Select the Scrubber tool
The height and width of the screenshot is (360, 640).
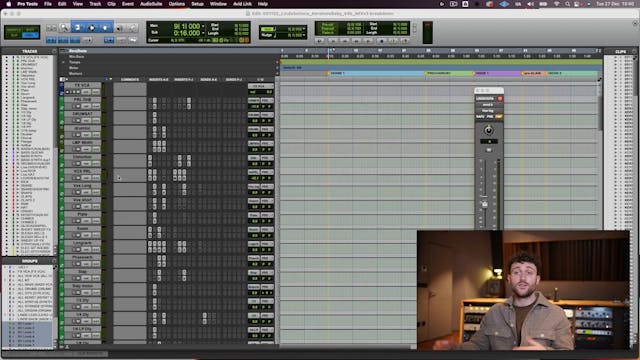pyautogui.click(x=119, y=28)
